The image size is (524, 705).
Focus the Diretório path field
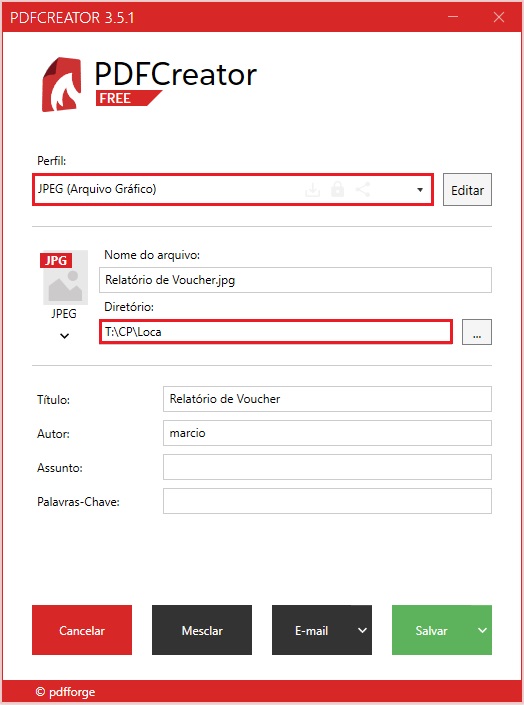pos(276,332)
